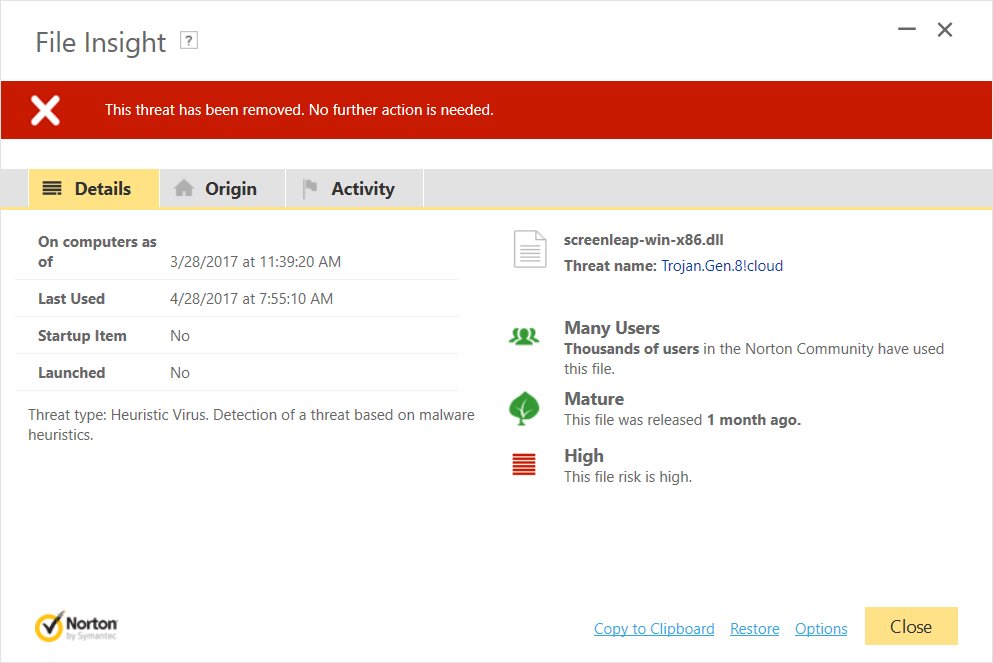Click the Launched label
This screenshot has height=663, width=993.
click(x=72, y=373)
